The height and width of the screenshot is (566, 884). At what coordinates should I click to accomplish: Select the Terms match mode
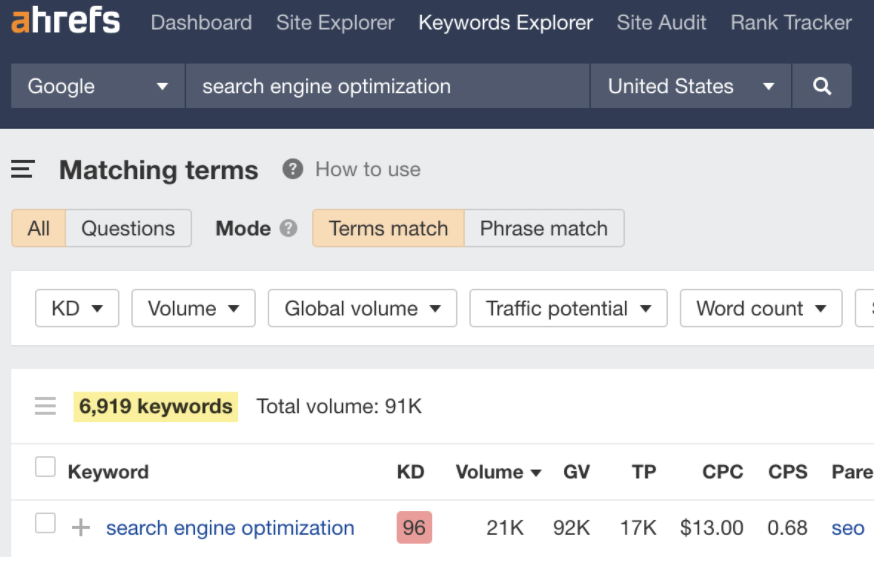388,228
